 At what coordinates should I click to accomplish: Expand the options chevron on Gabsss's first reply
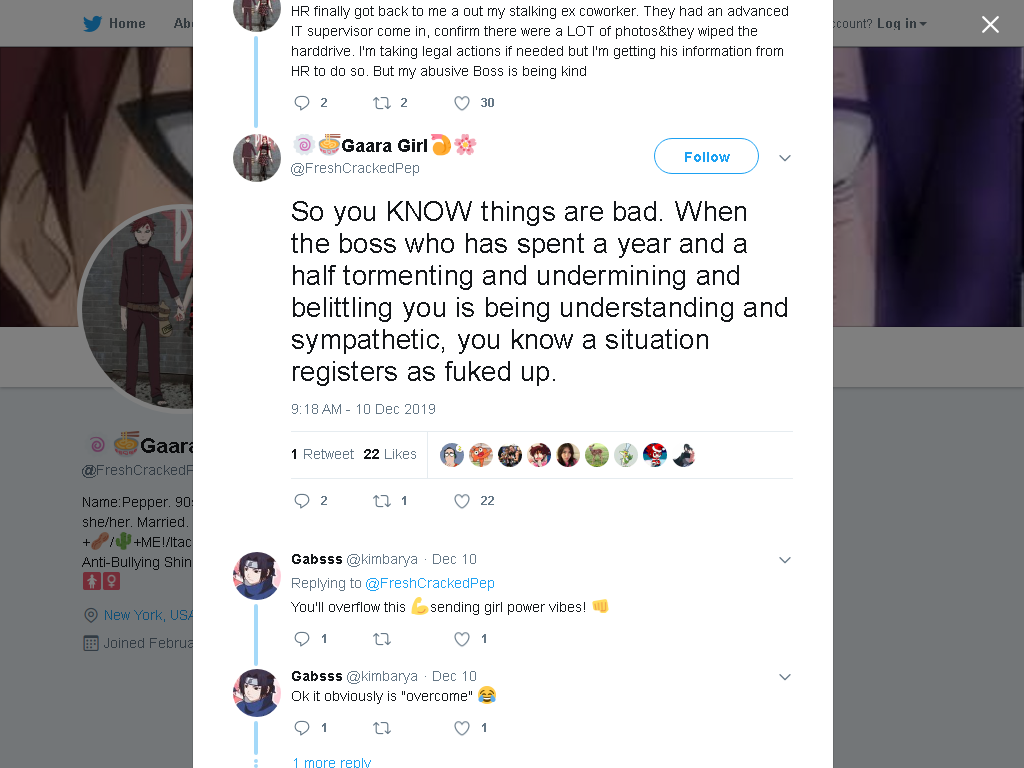click(x=785, y=560)
